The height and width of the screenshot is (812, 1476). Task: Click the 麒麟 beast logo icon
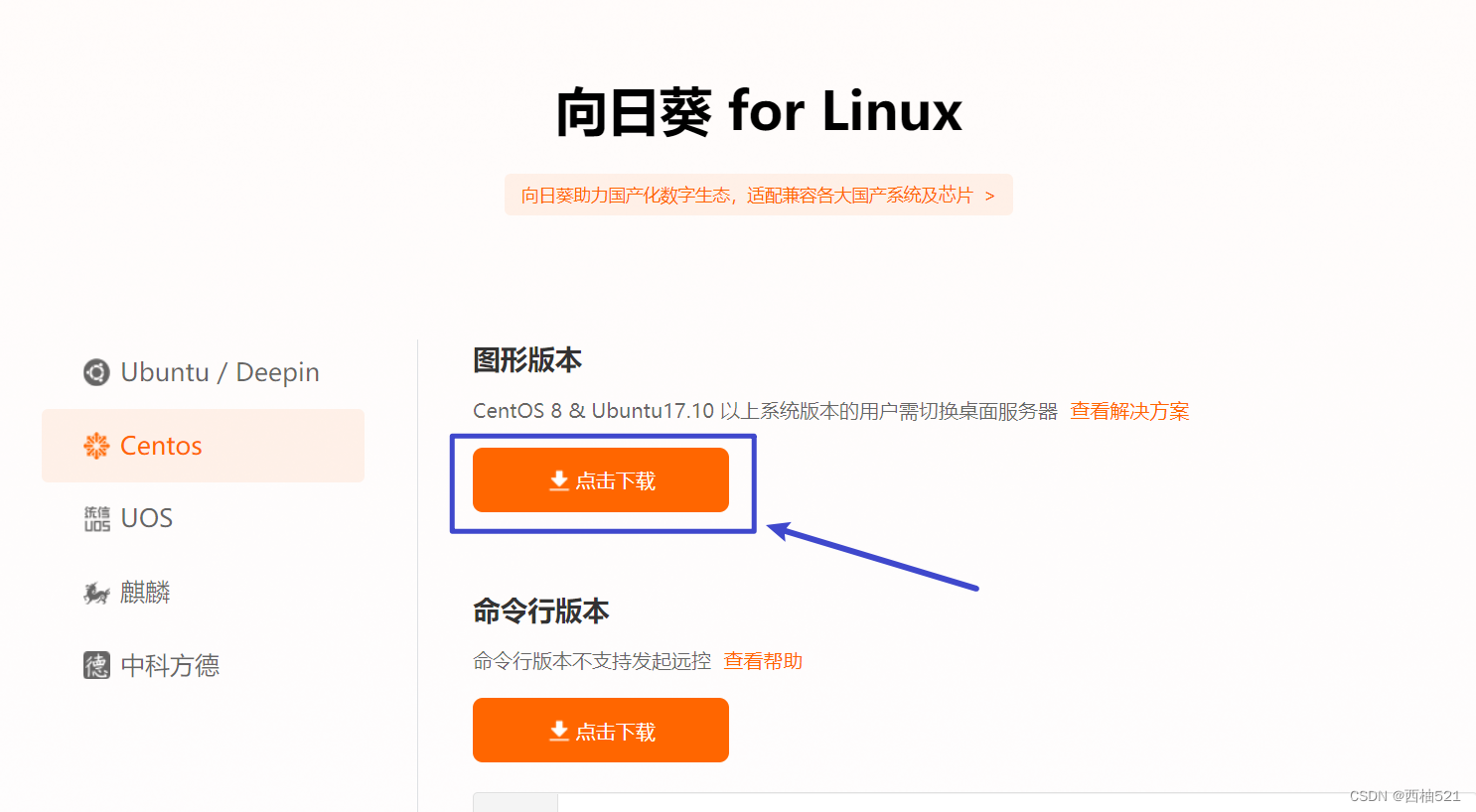point(96,593)
